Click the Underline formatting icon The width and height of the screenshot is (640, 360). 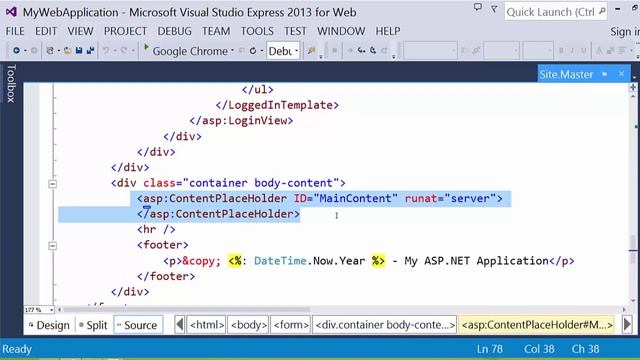(584, 51)
